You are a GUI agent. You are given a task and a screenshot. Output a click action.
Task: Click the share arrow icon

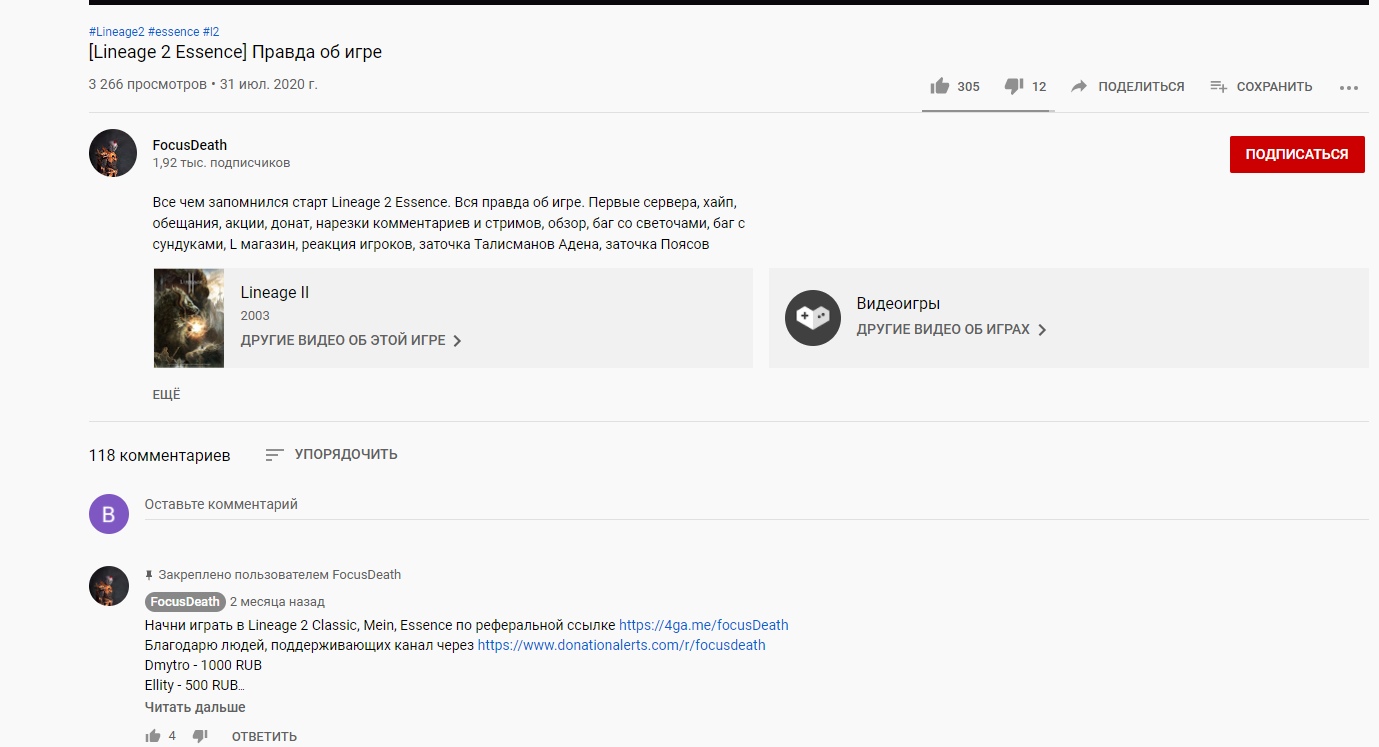1079,86
